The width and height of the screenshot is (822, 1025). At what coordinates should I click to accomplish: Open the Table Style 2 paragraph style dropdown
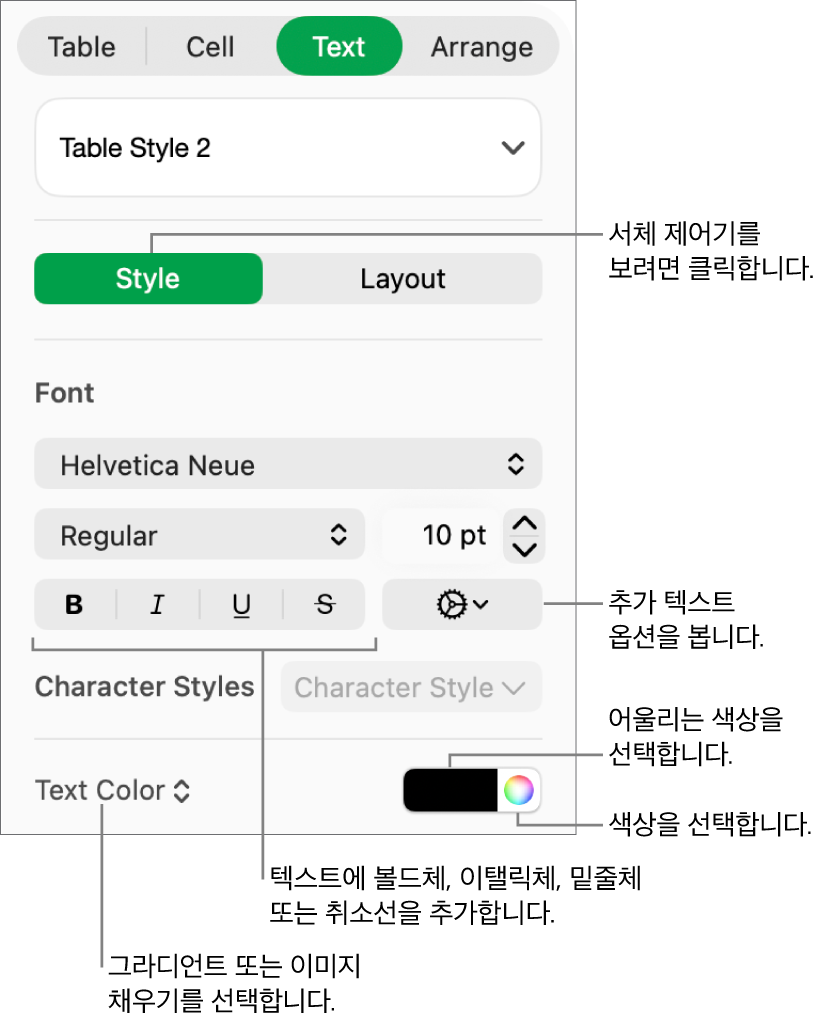point(288,148)
